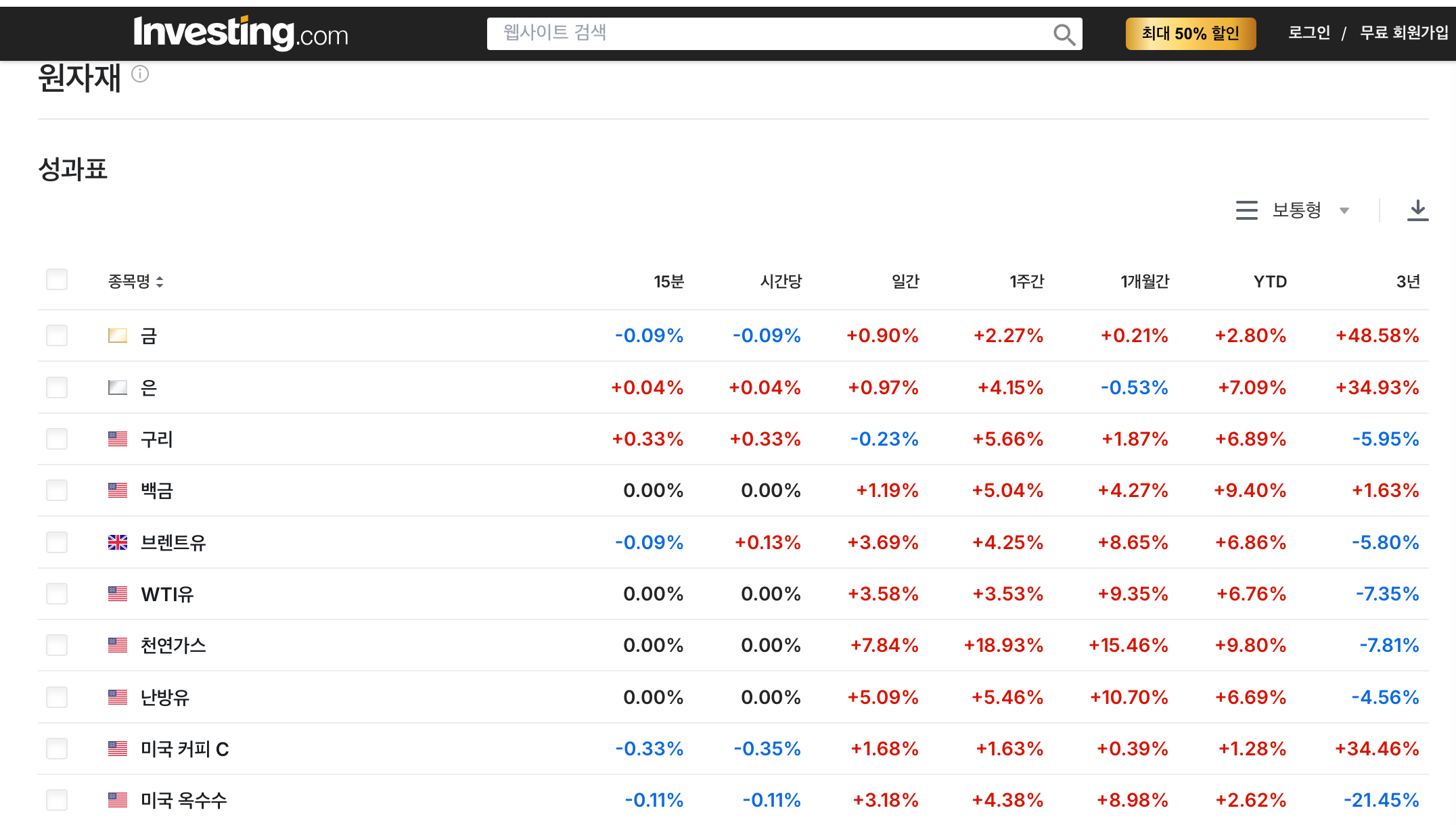Click the 1개월간 column header
The image size is (1456, 825).
pyautogui.click(x=1145, y=281)
